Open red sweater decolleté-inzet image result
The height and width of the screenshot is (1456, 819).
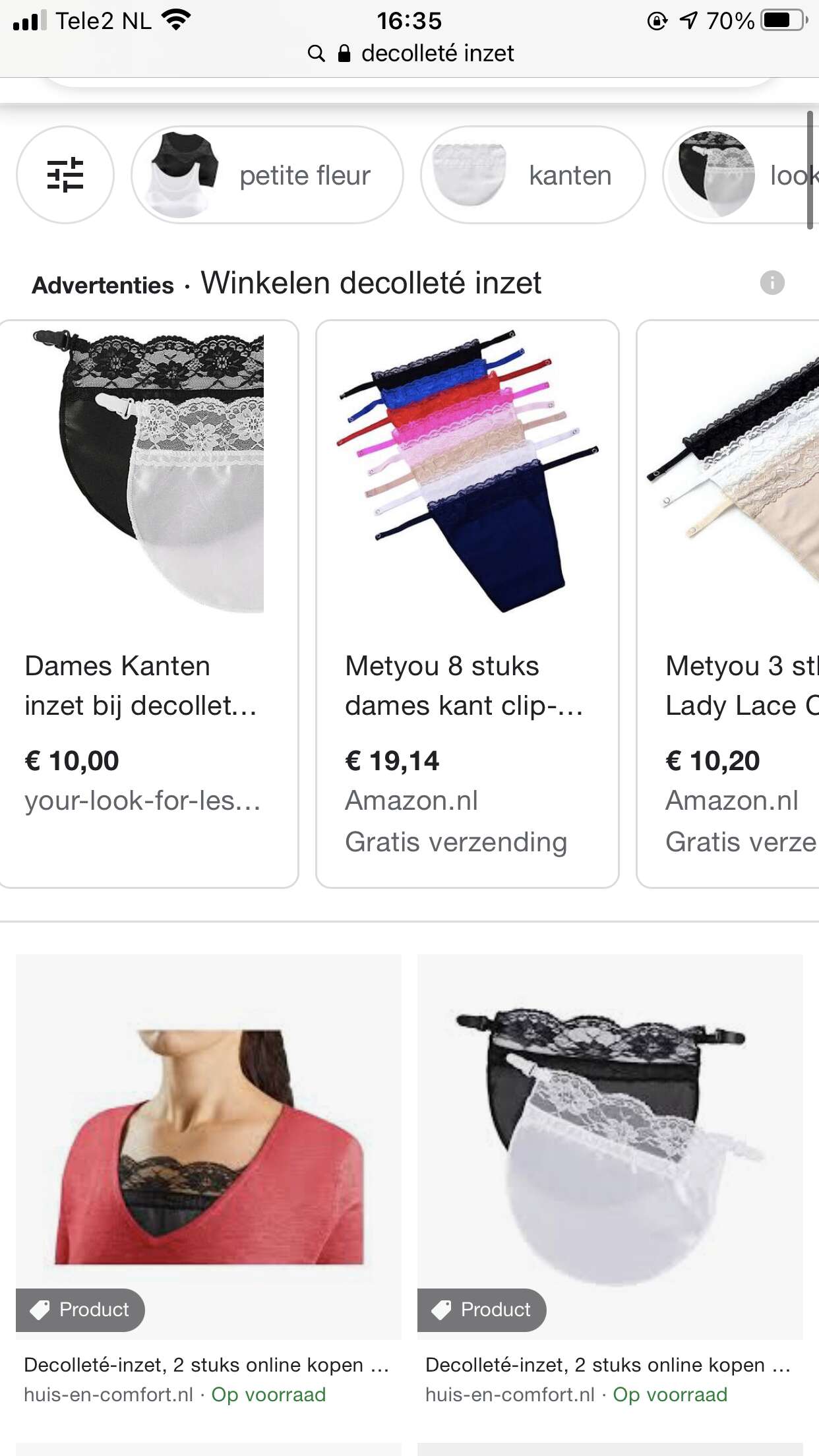[x=208, y=1147]
